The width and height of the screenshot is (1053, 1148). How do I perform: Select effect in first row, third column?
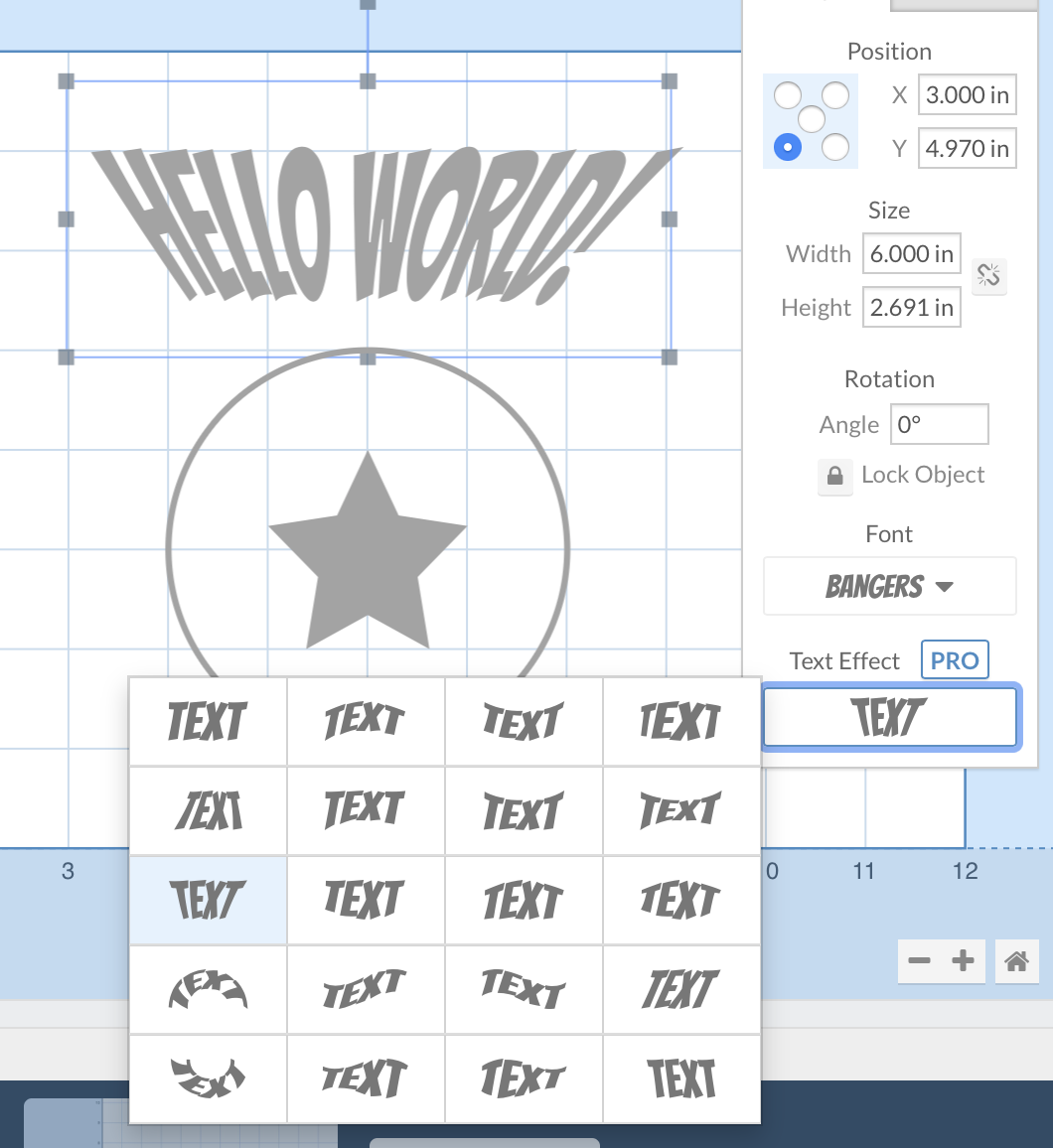(x=524, y=722)
